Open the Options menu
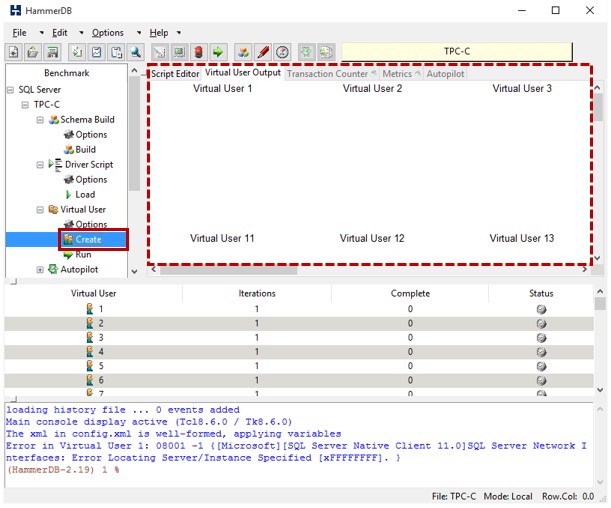The image size is (611, 508). [108, 32]
